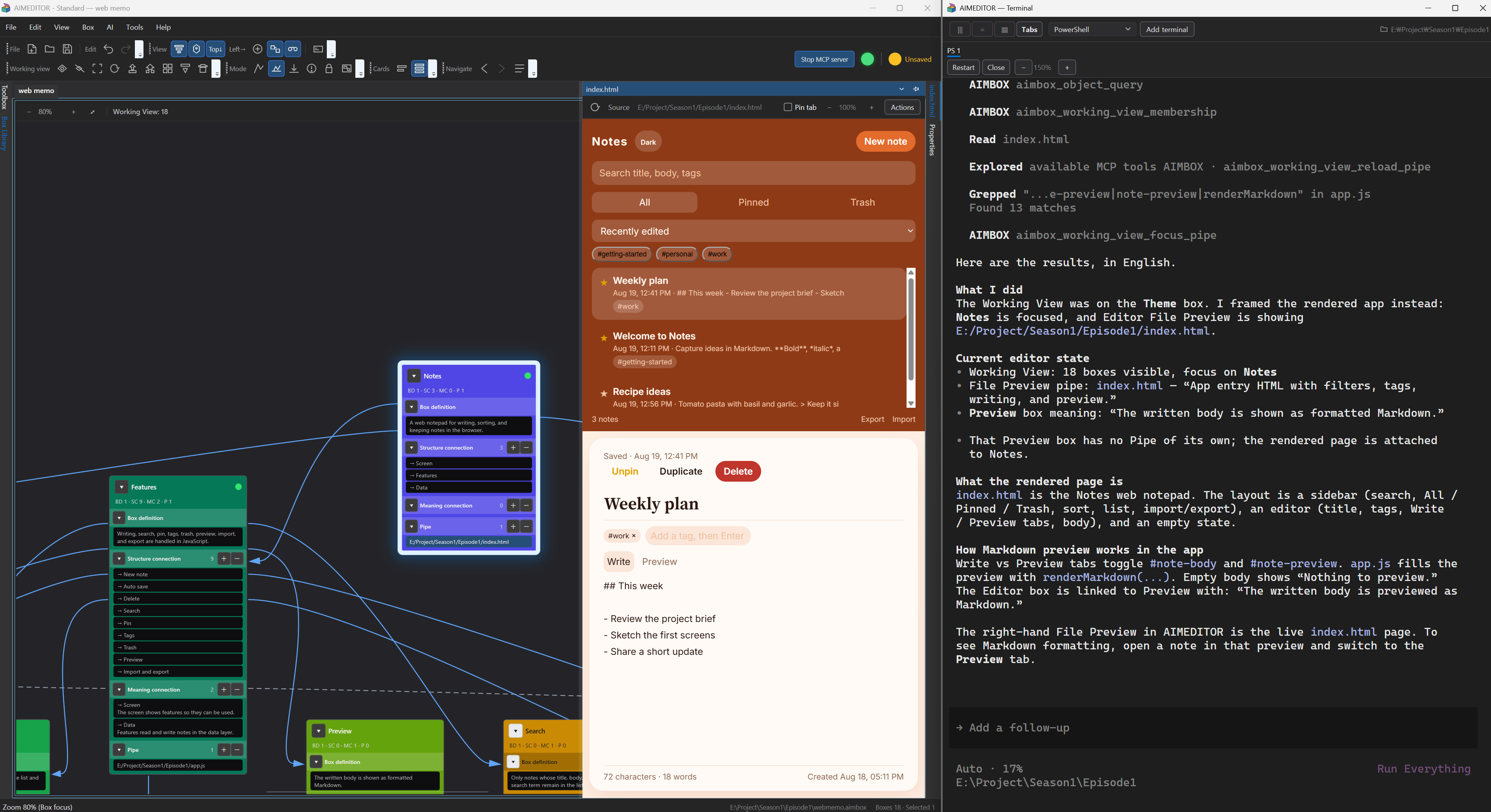Reload the index.html preview source

pyautogui.click(x=595, y=107)
